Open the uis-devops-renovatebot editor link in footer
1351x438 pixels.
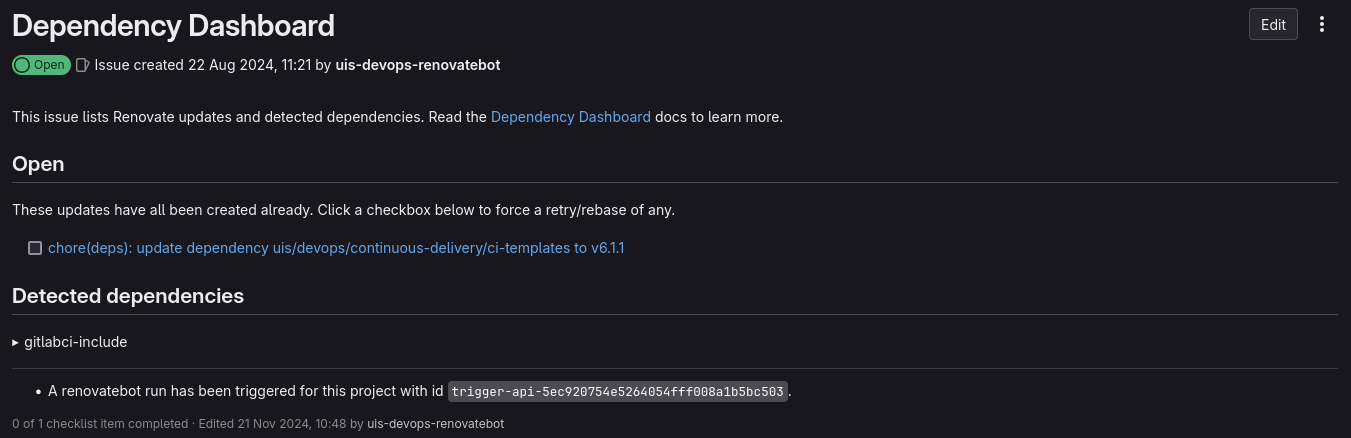[x=435, y=424]
